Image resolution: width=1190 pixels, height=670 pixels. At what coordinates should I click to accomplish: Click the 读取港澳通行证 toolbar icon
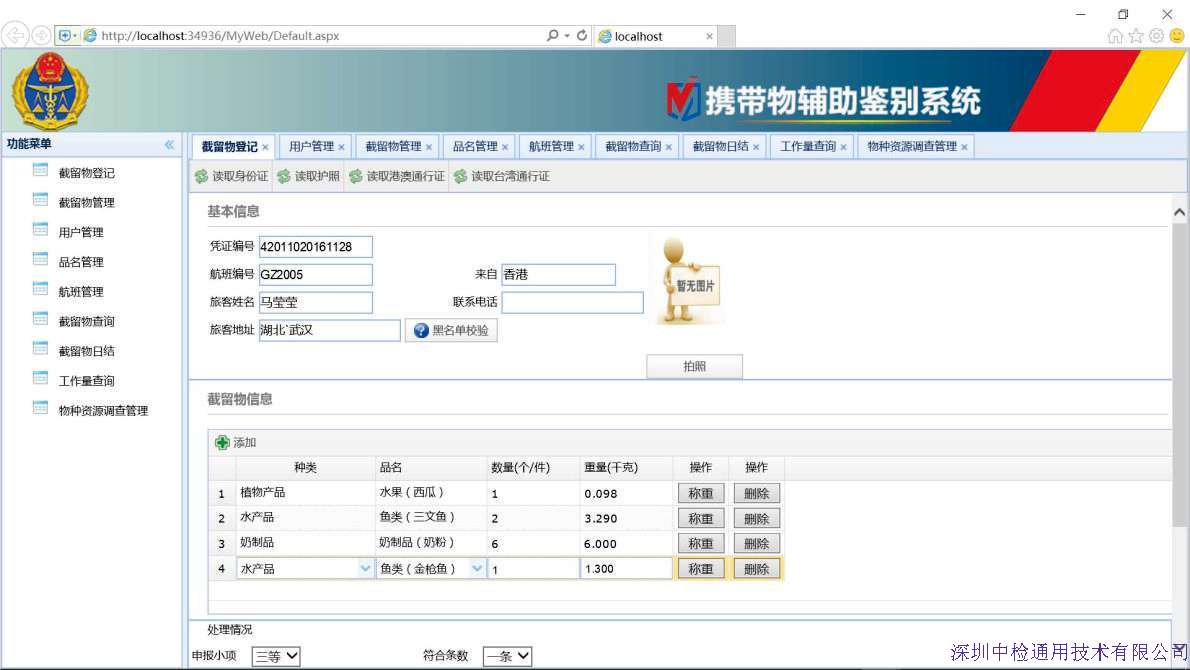point(356,176)
